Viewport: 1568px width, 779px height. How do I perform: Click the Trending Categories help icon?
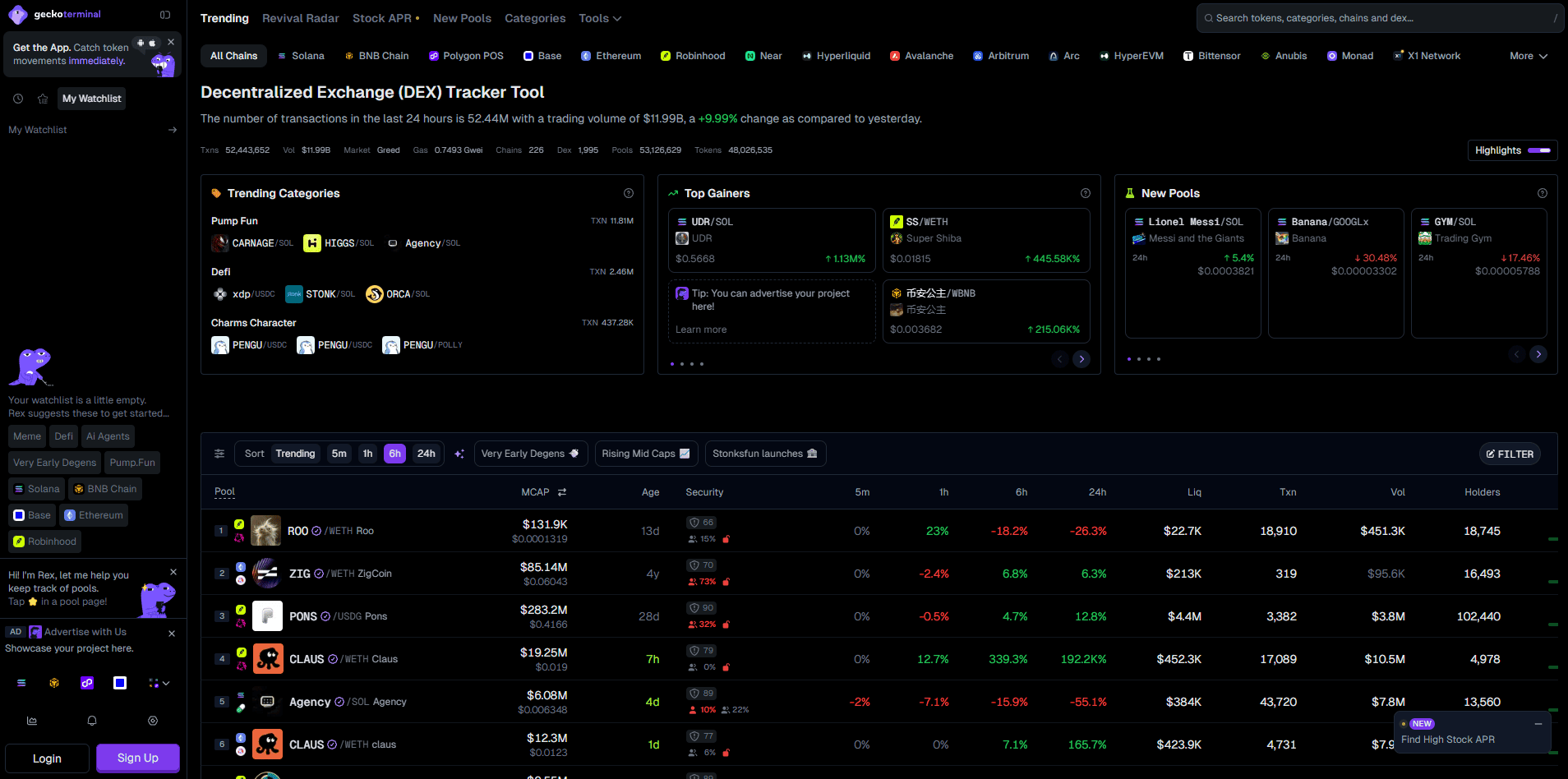pos(629,193)
